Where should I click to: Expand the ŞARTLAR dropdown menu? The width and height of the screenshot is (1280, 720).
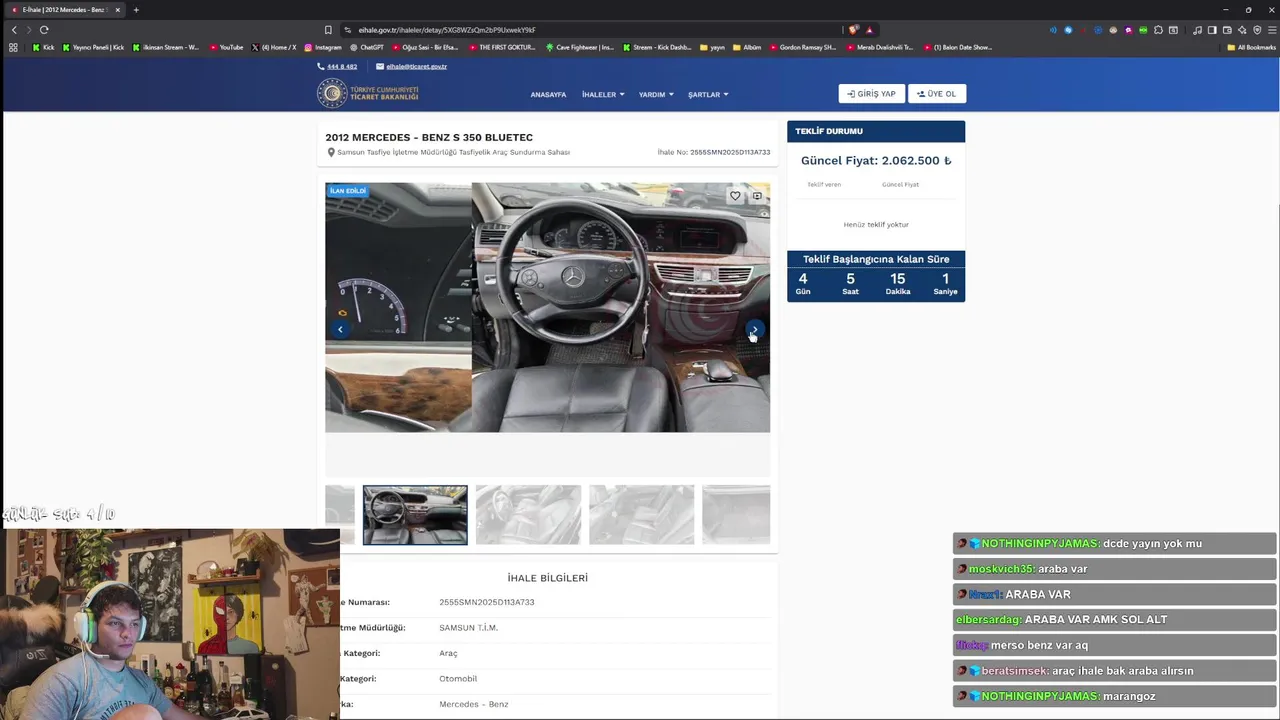pyautogui.click(x=708, y=94)
